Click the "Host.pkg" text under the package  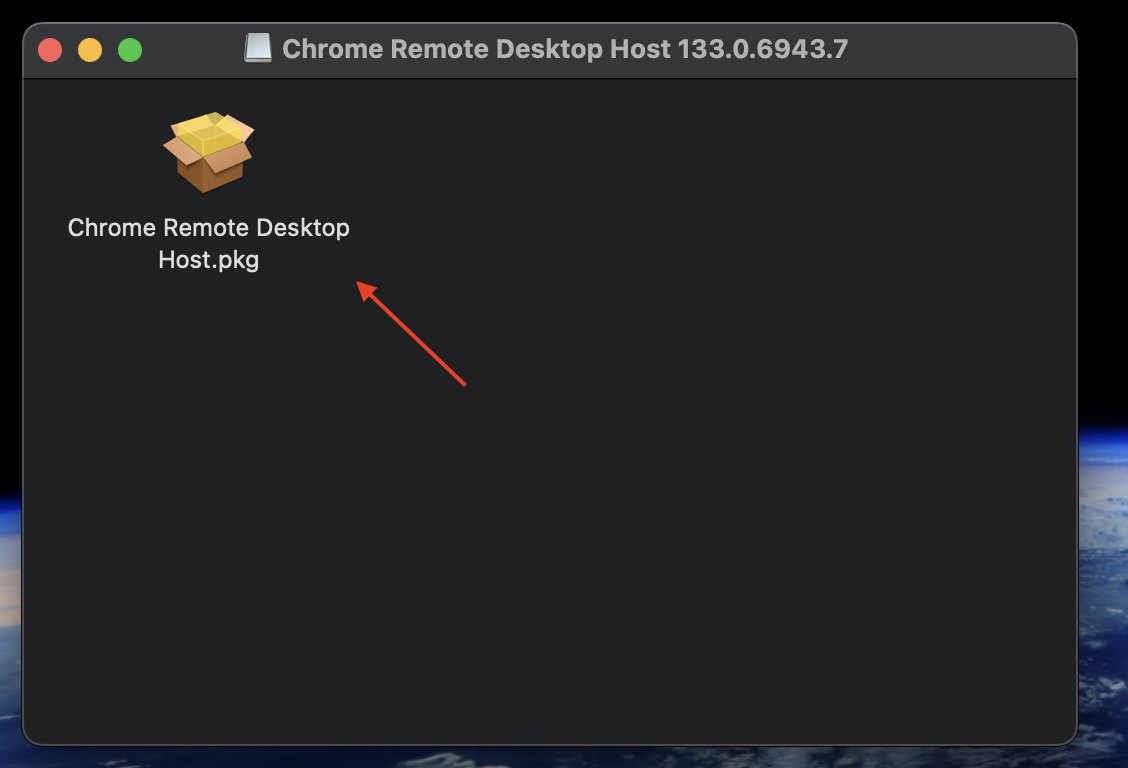point(209,260)
